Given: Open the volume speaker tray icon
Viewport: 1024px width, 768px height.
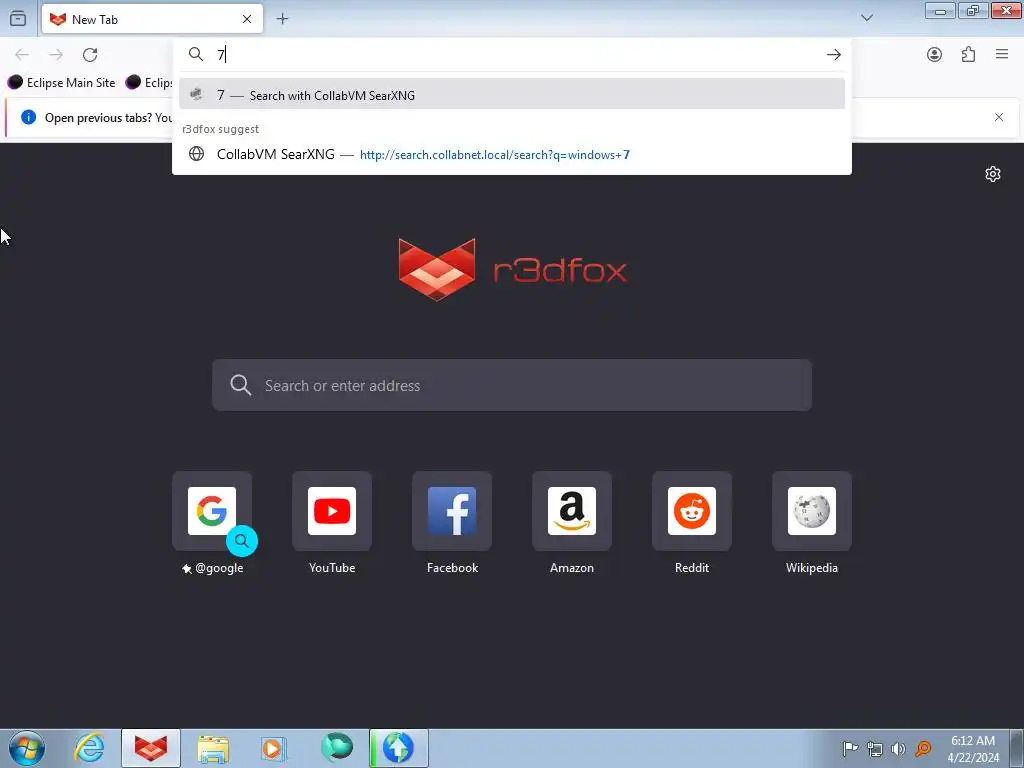Looking at the screenshot, I should tap(899, 748).
